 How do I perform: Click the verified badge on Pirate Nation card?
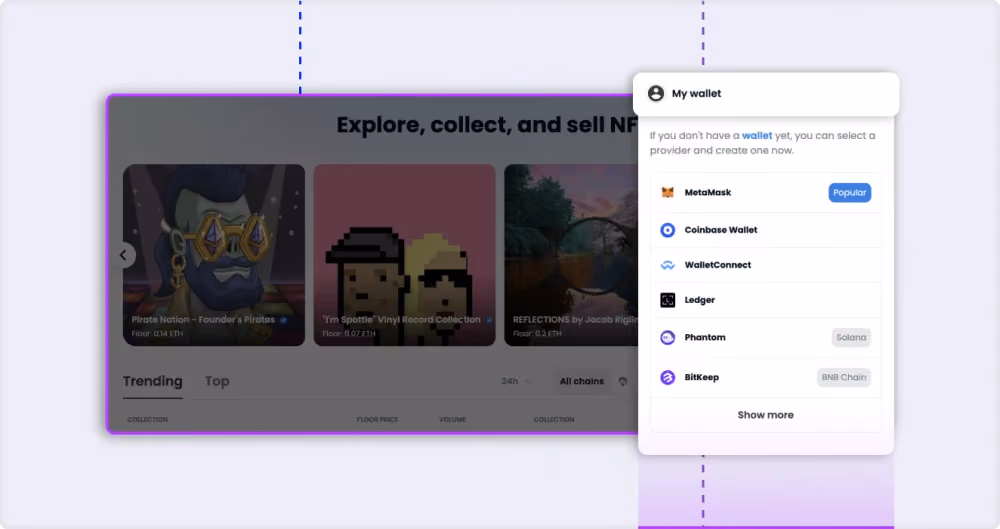(283, 320)
